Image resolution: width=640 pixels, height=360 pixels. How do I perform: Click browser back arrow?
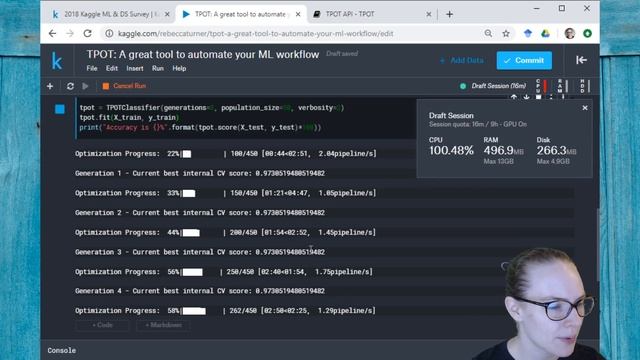52,33
